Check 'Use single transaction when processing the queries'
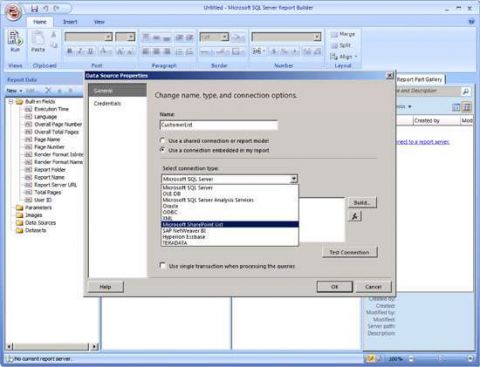The width and height of the screenshot is (480, 367). (163, 266)
